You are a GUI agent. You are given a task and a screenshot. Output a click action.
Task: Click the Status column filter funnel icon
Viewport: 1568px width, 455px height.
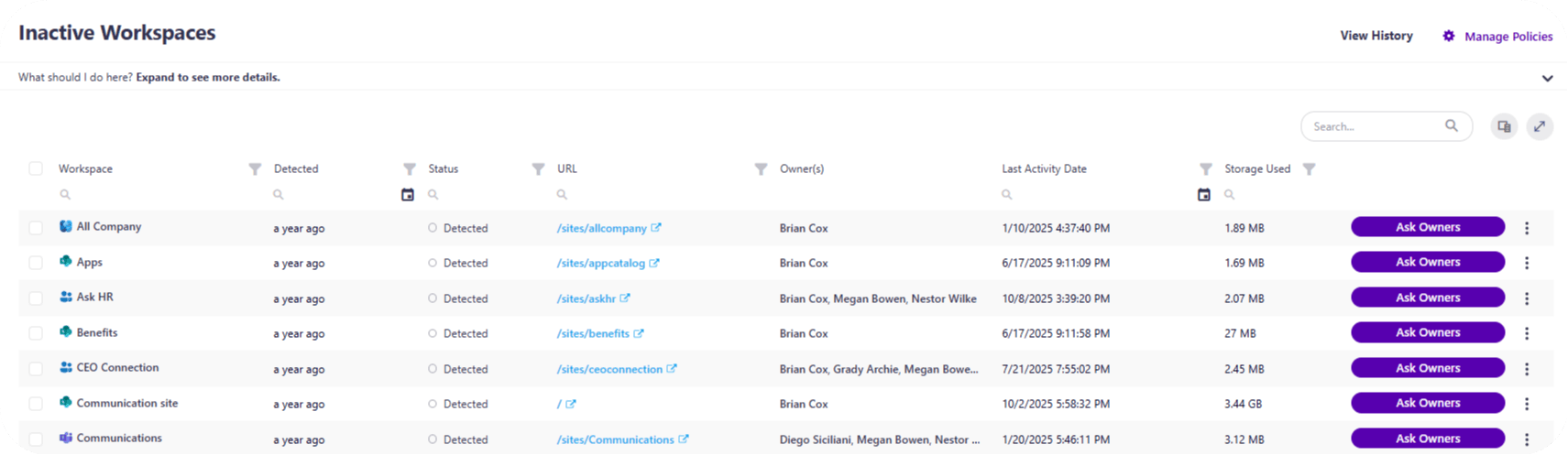tap(538, 169)
